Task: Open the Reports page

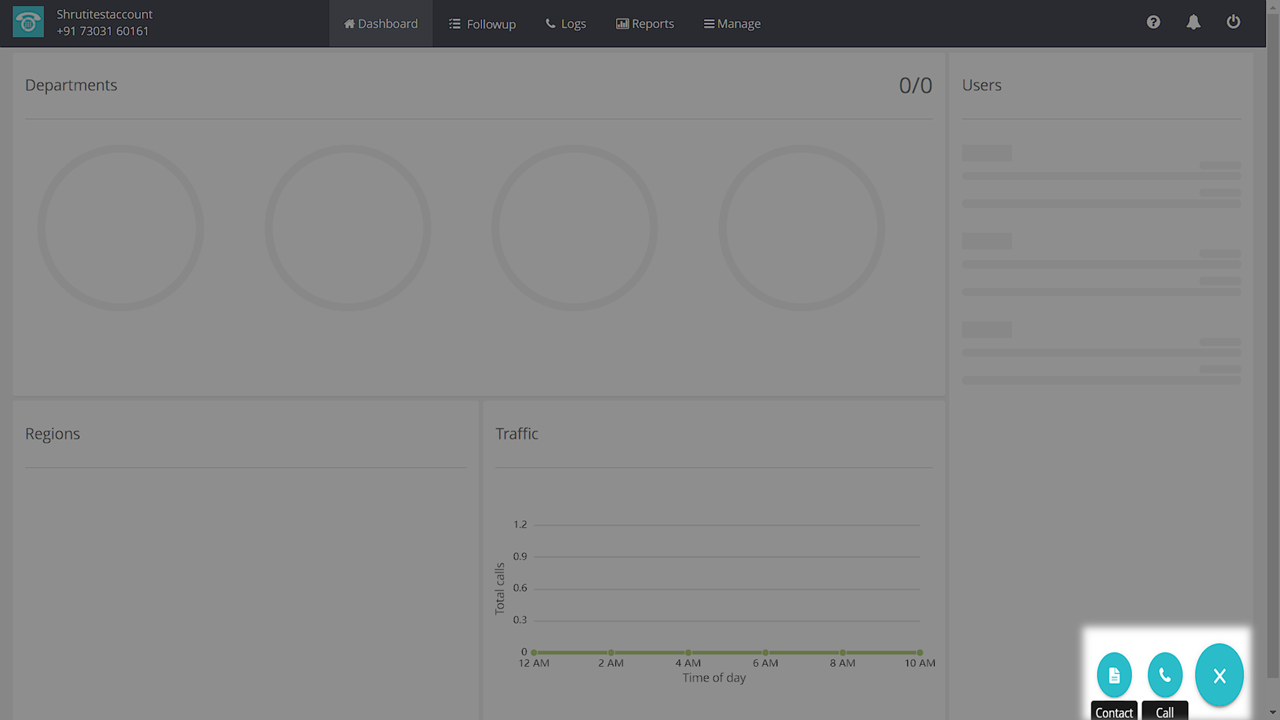Action: 645,23
